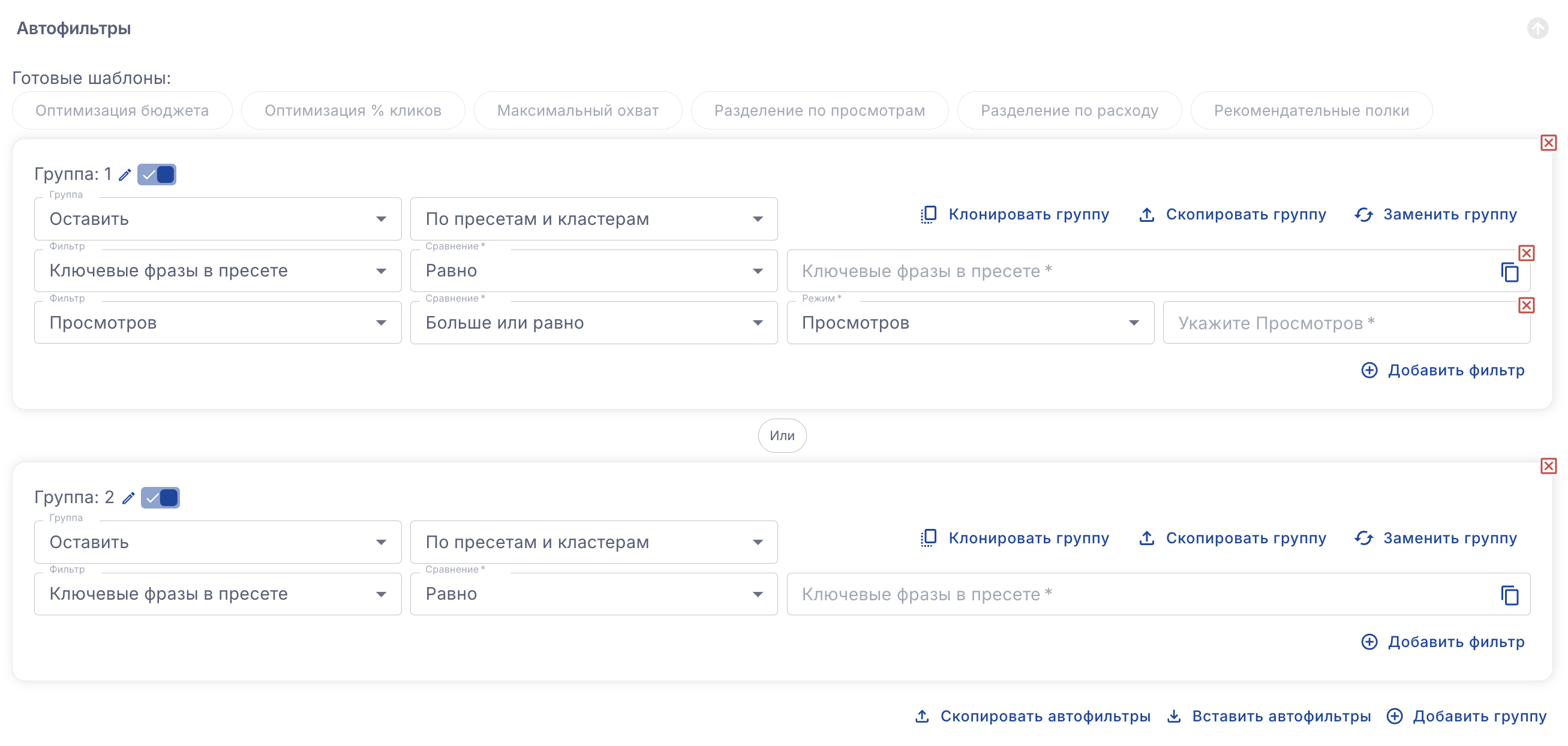Disable the Группа 1 toggle switch

coord(157,175)
